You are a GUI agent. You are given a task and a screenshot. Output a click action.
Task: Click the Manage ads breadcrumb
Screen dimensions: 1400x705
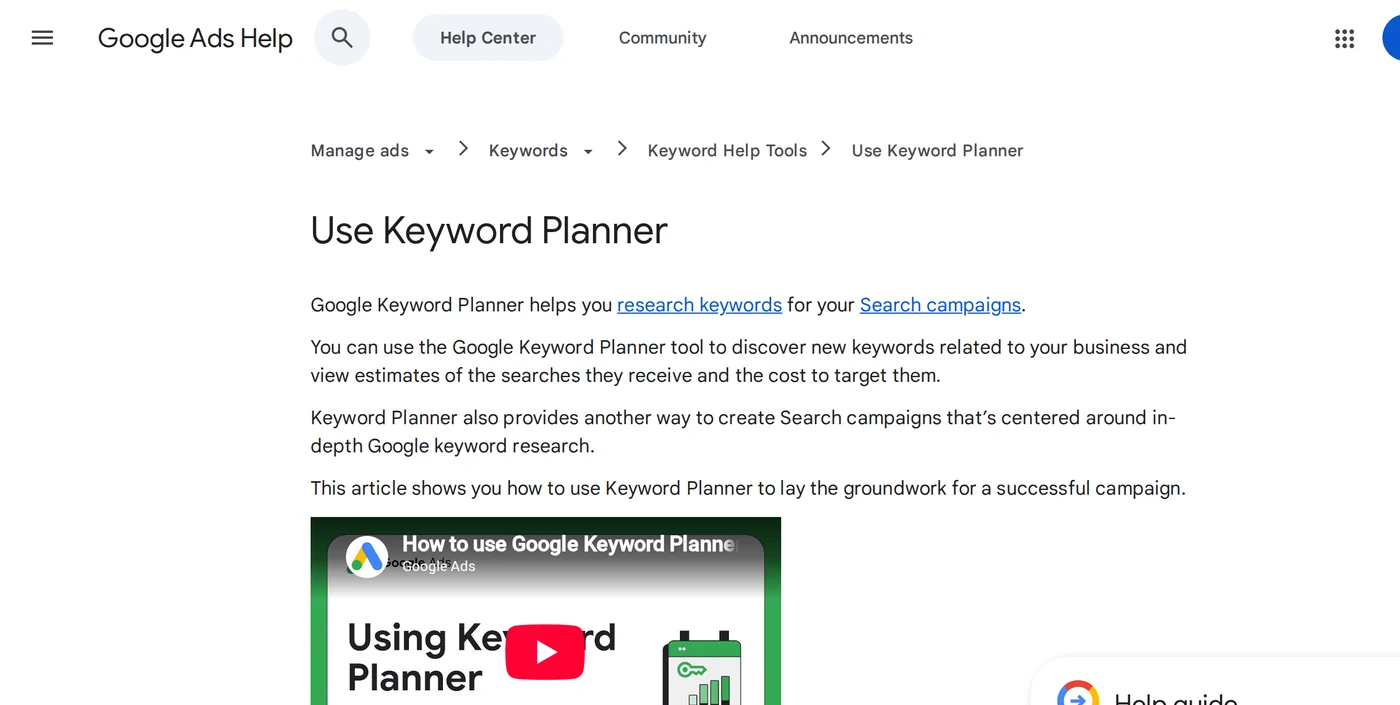360,151
